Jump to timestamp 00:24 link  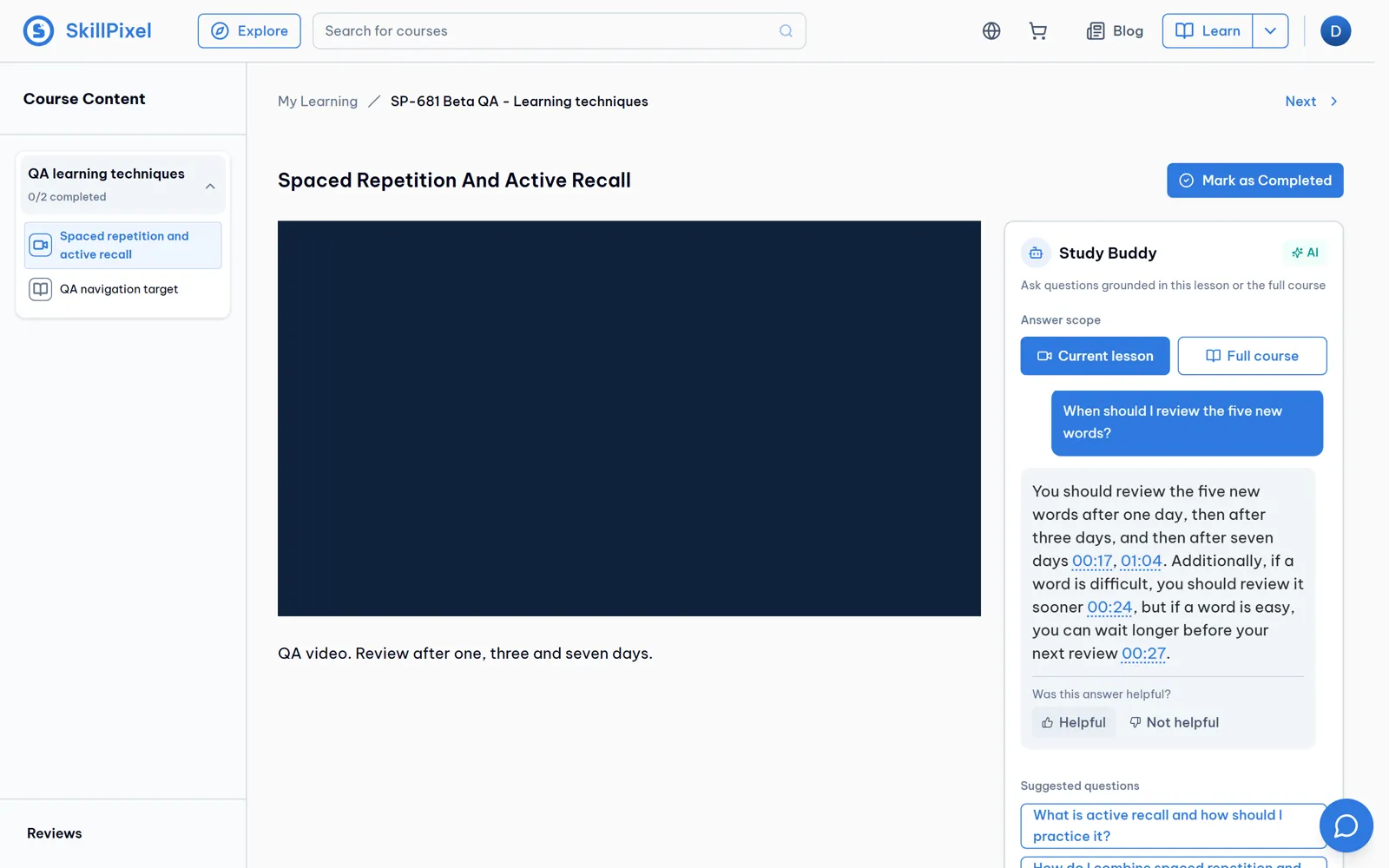point(1109,608)
